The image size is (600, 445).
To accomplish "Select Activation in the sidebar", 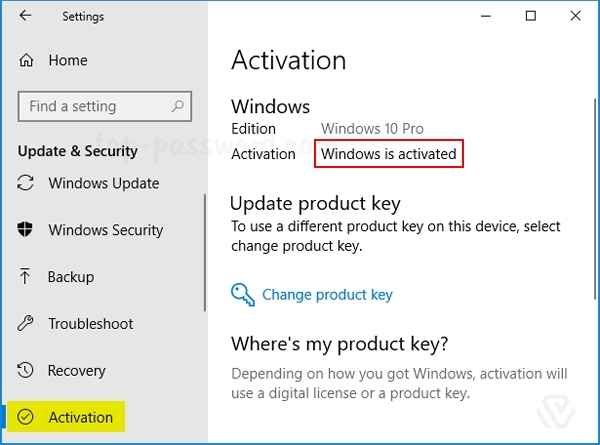I will point(80,417).
